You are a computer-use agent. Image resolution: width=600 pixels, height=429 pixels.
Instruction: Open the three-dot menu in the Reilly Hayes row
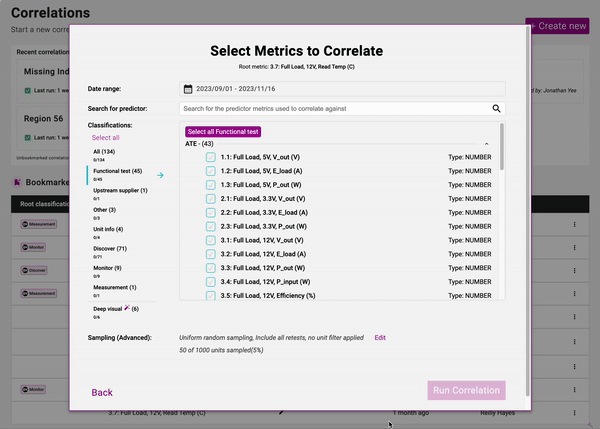[574, 413]
